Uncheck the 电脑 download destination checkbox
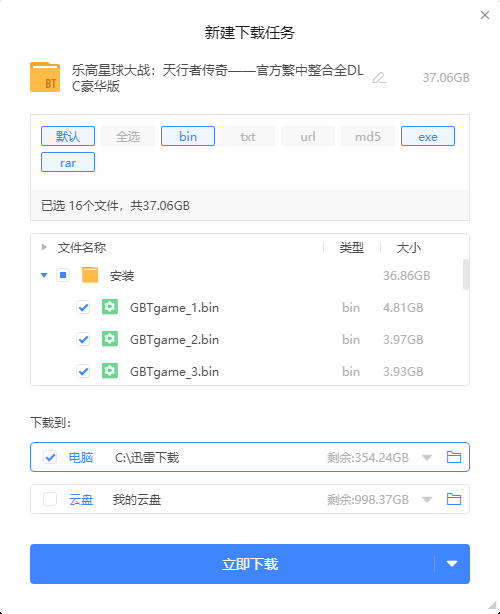Screen dimensions: 500x614 click(50, 457)
